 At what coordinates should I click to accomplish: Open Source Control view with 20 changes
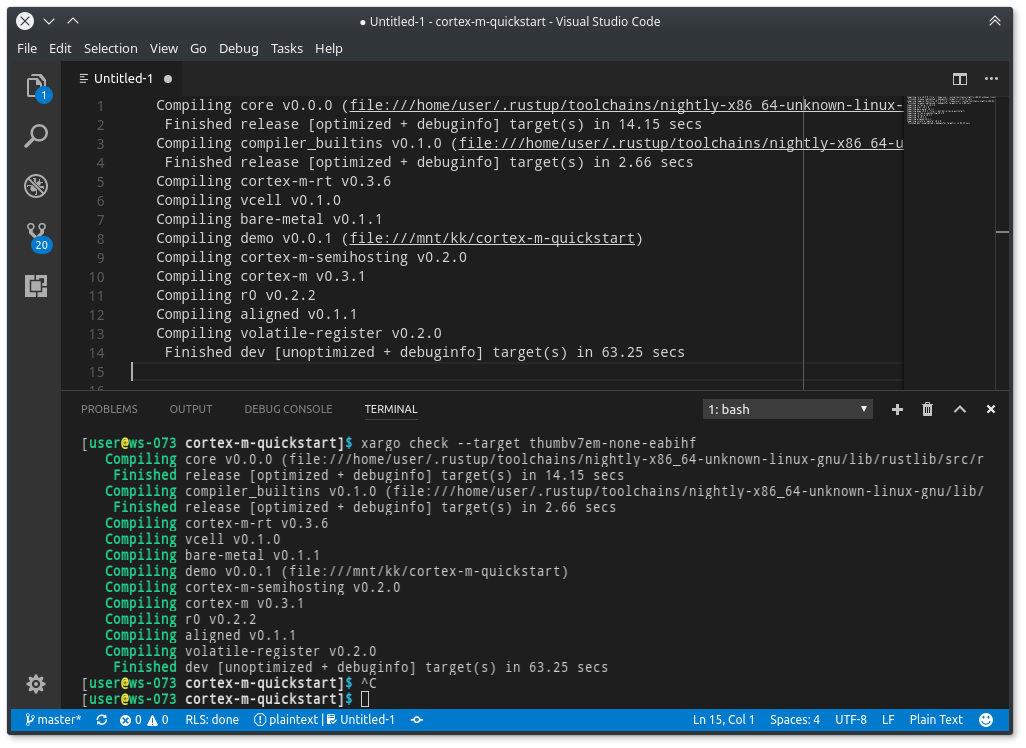(x=37, y=236)
